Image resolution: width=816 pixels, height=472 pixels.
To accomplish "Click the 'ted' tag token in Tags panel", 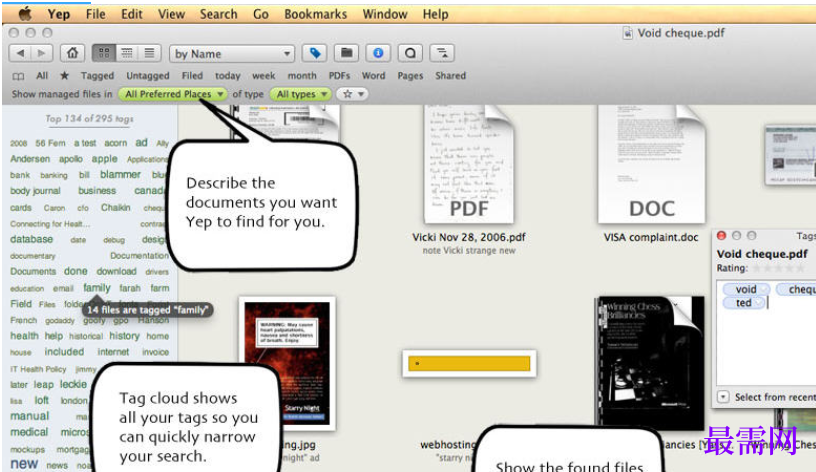I will tap(744, 303).
